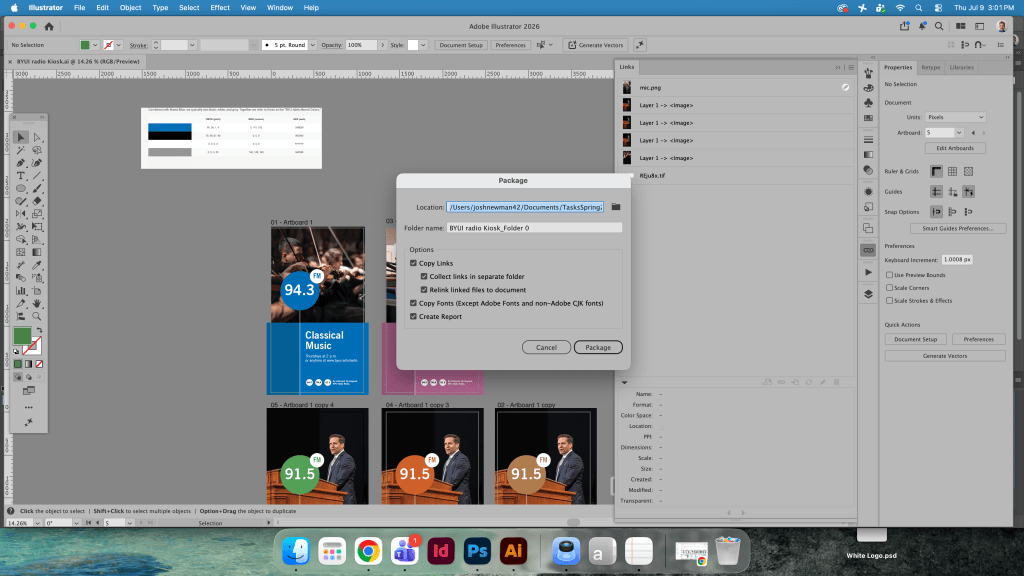
Task: Open the Effect menu
Action: (x=219, y=8)
